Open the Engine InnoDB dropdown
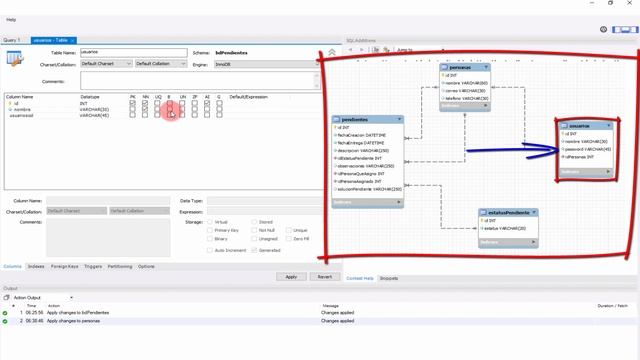This screenshot has height=360, width=640. [267, 64]
